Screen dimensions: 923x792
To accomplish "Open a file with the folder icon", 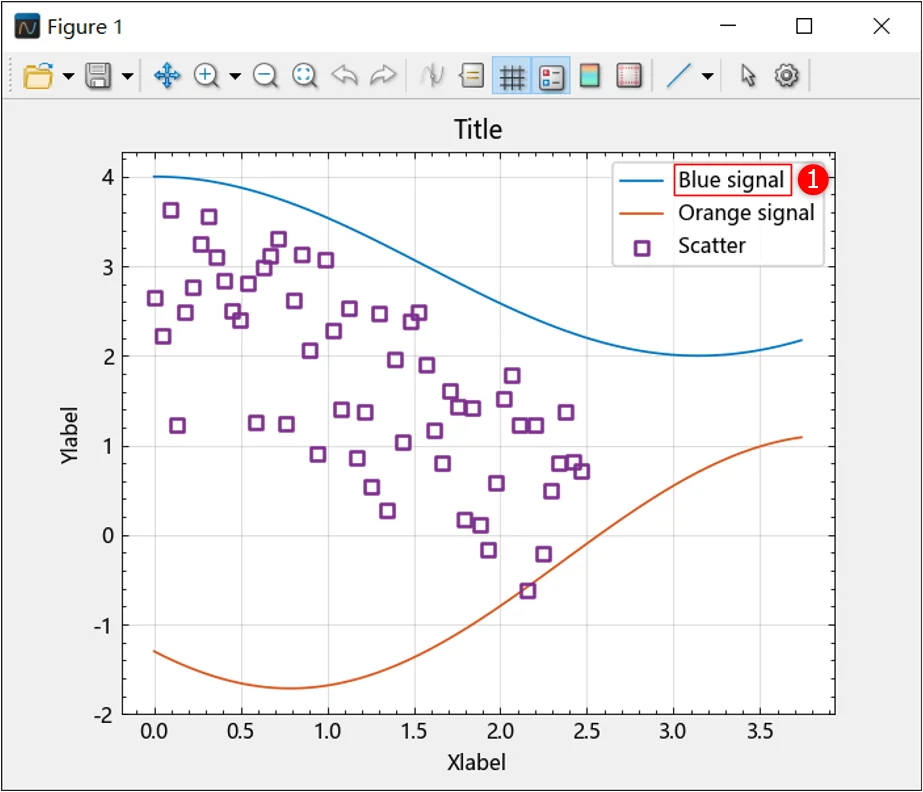I will 38,76.
